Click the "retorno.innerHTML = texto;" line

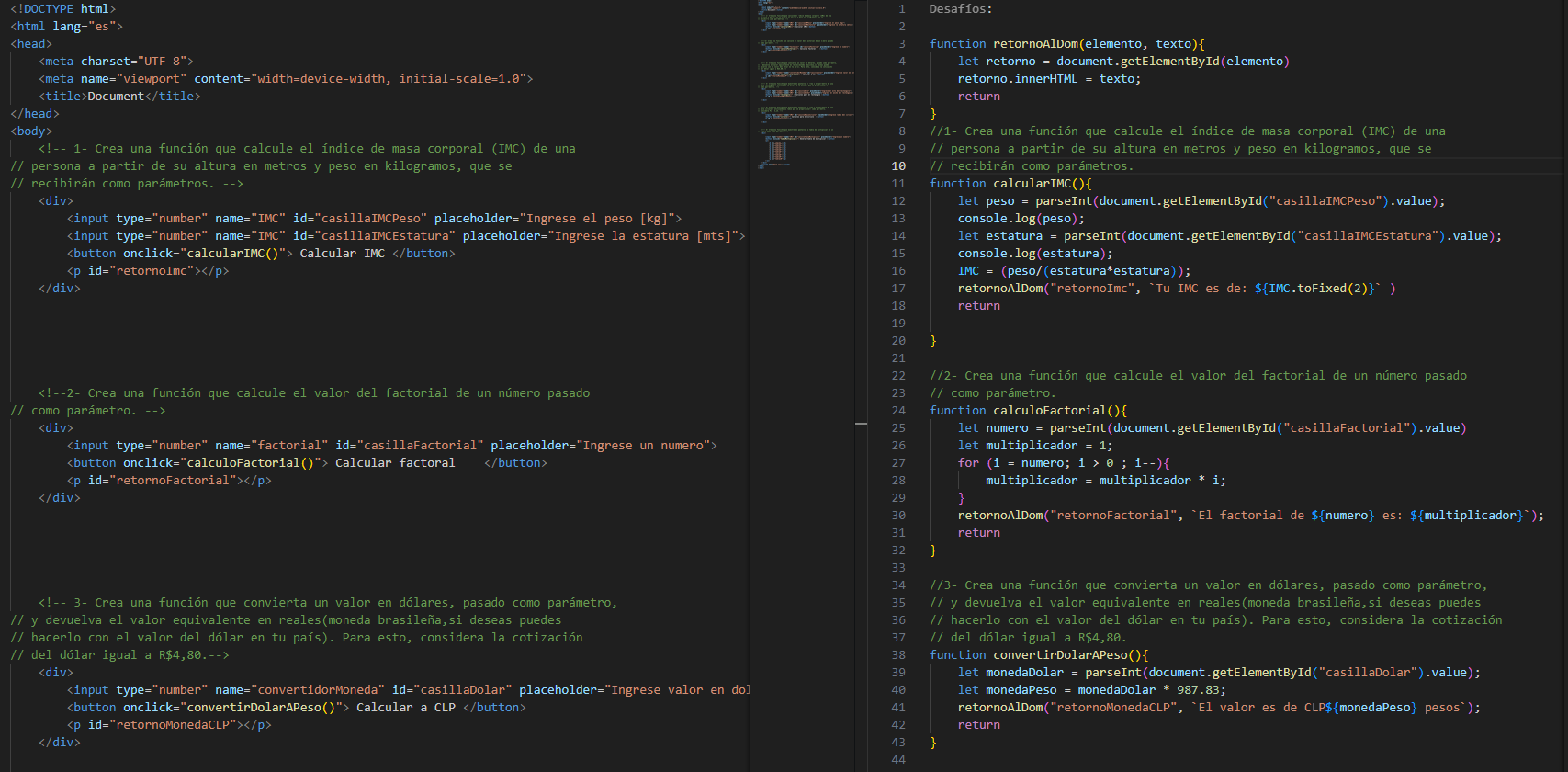[x=1049, y=79]
